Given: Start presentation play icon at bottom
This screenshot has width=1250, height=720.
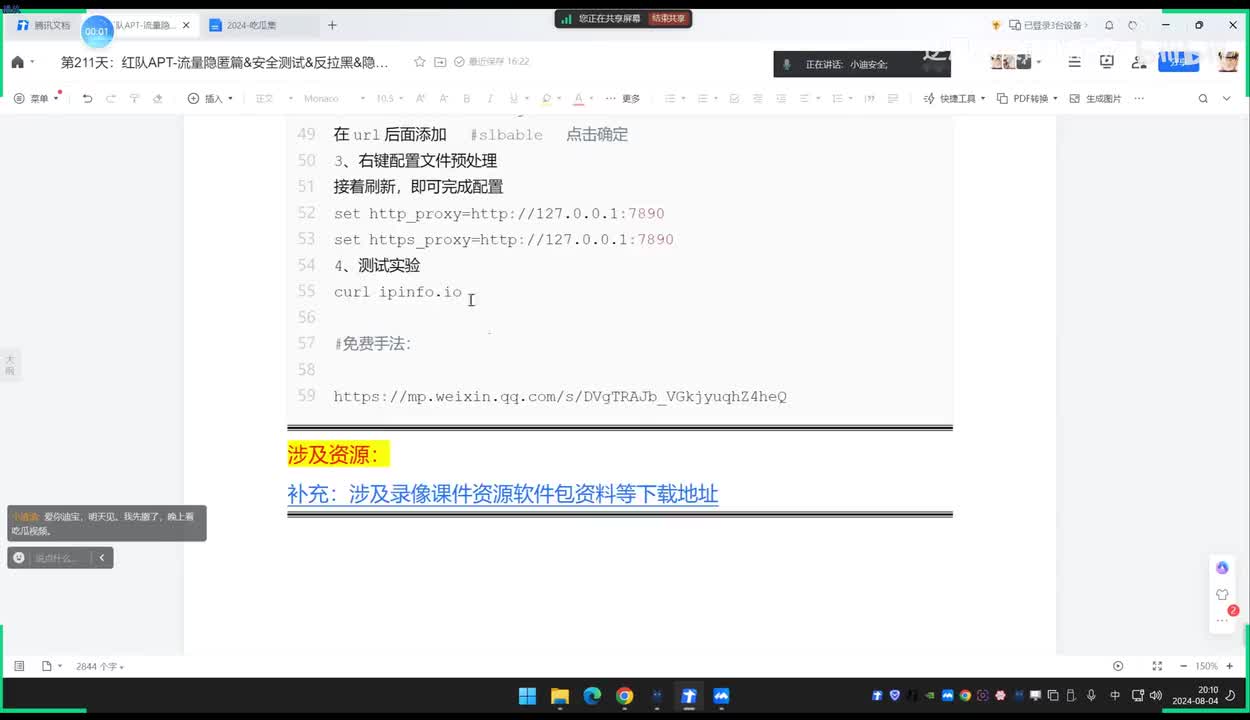Looking at the screenshot, I should [x=1118, y=666].
